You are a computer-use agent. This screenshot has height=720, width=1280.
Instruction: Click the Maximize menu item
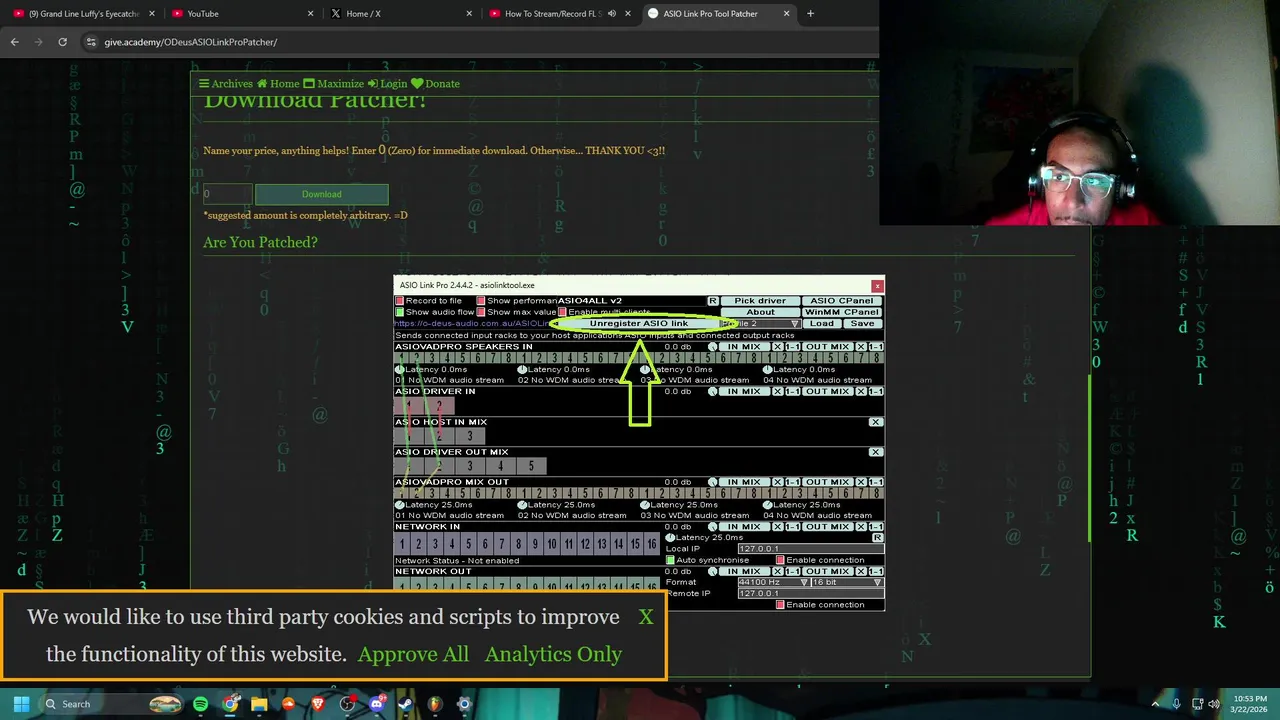(333, 84)
